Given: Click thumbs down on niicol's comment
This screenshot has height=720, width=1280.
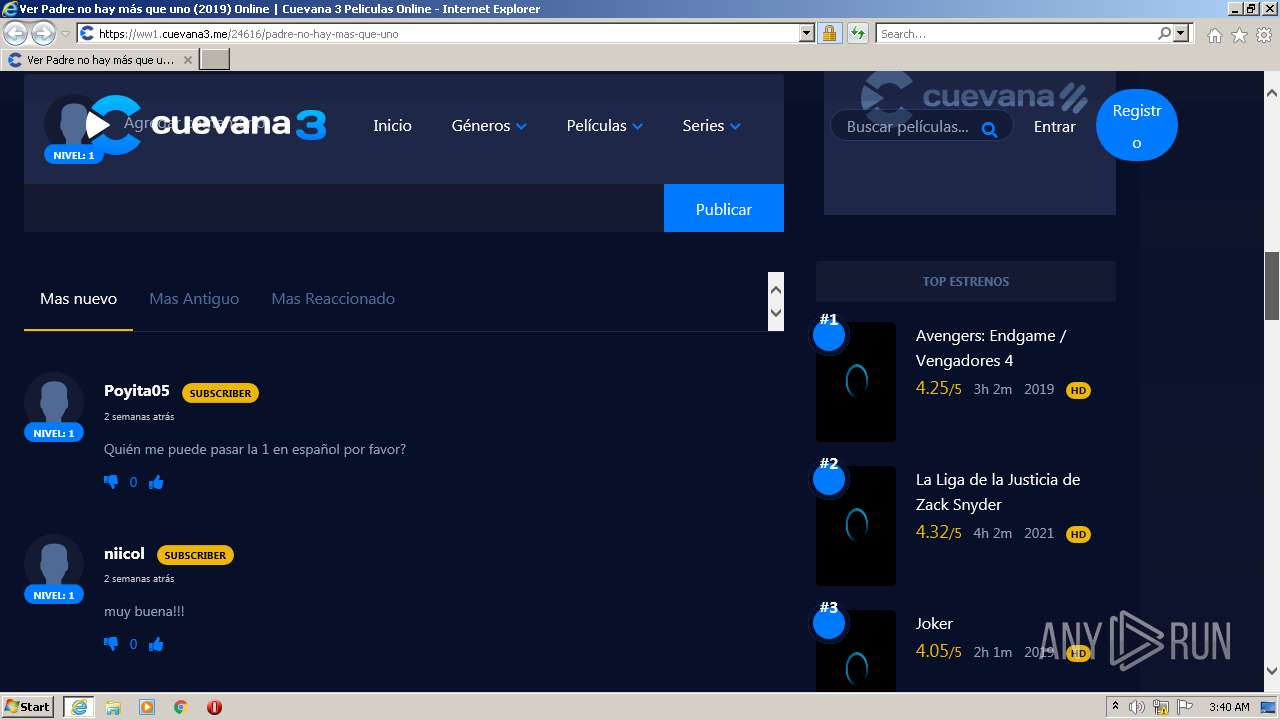Looking at the screenshot, I should 111,644.
